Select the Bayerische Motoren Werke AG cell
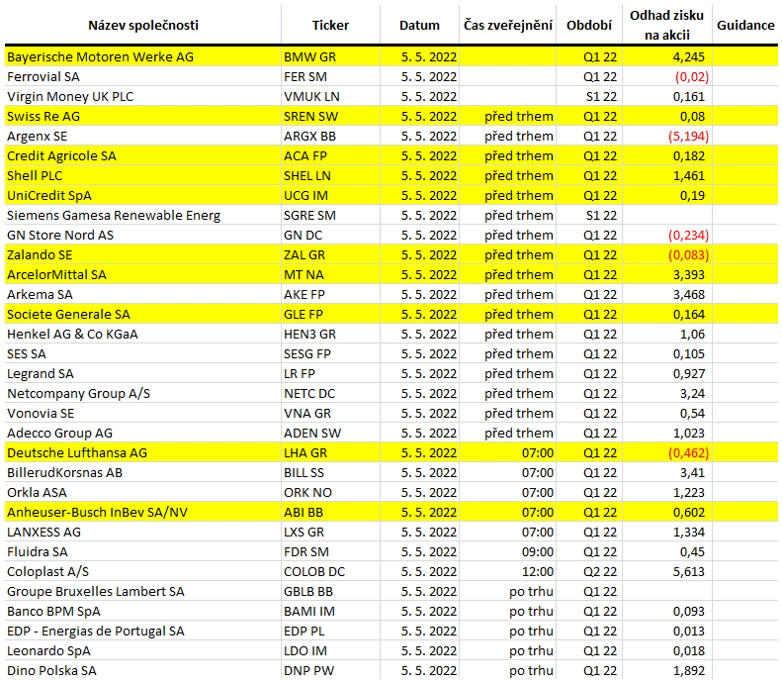This screenshot has width=782, height=683. [143, 57]
